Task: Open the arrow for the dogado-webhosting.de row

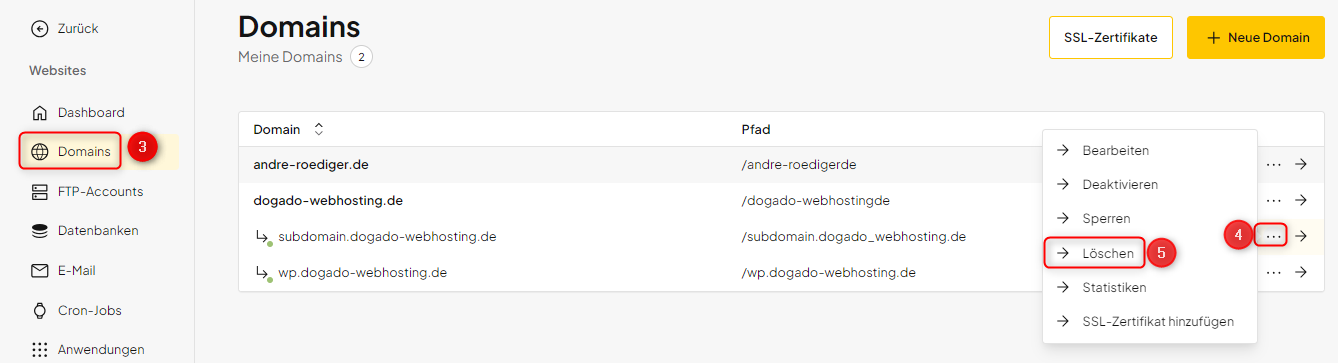Action: tap(1301, 201)
